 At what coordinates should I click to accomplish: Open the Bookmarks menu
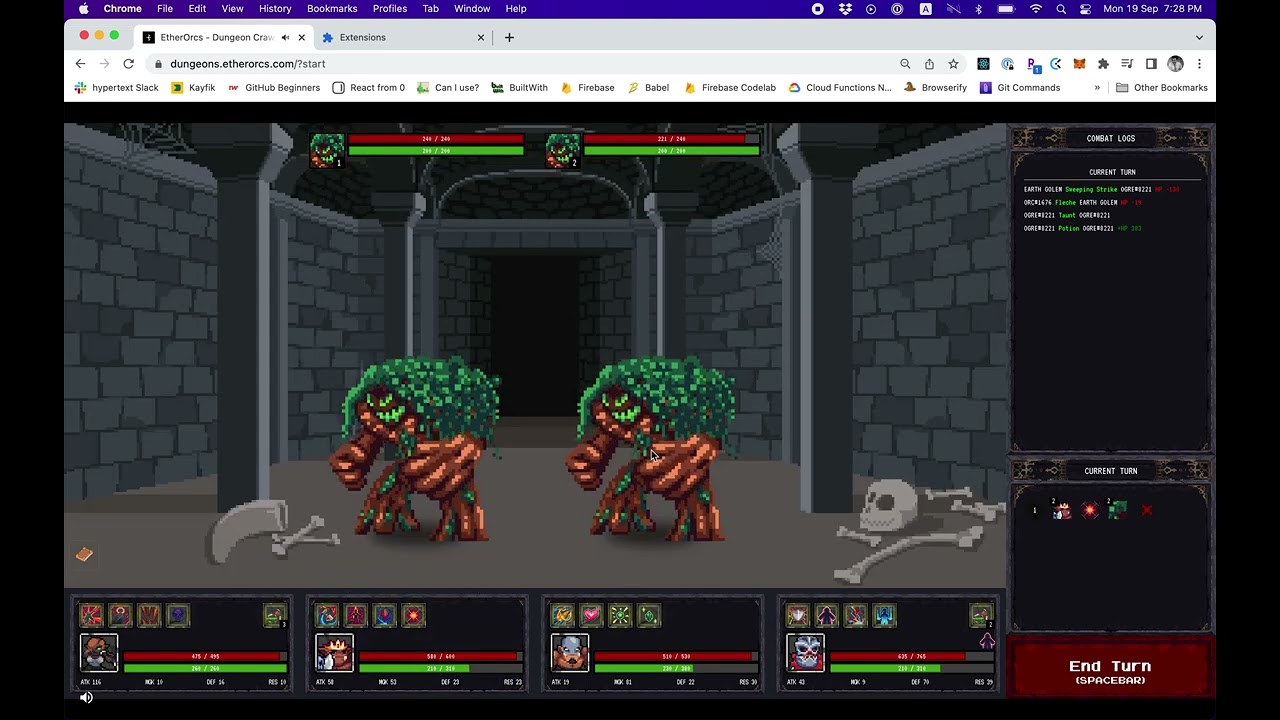pyautogui.click(x=332, y=9)
